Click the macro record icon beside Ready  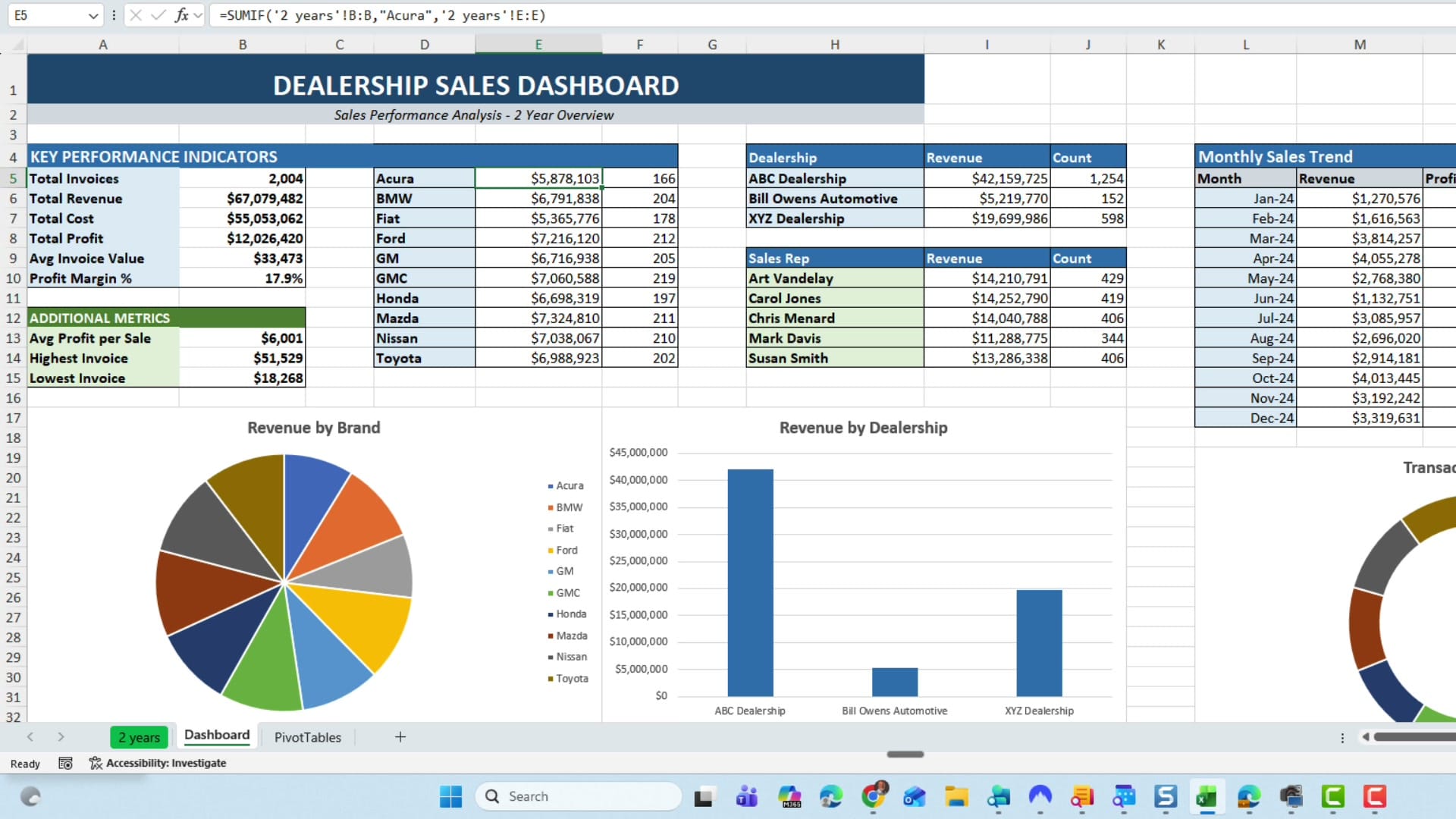[x=66, y=763]
